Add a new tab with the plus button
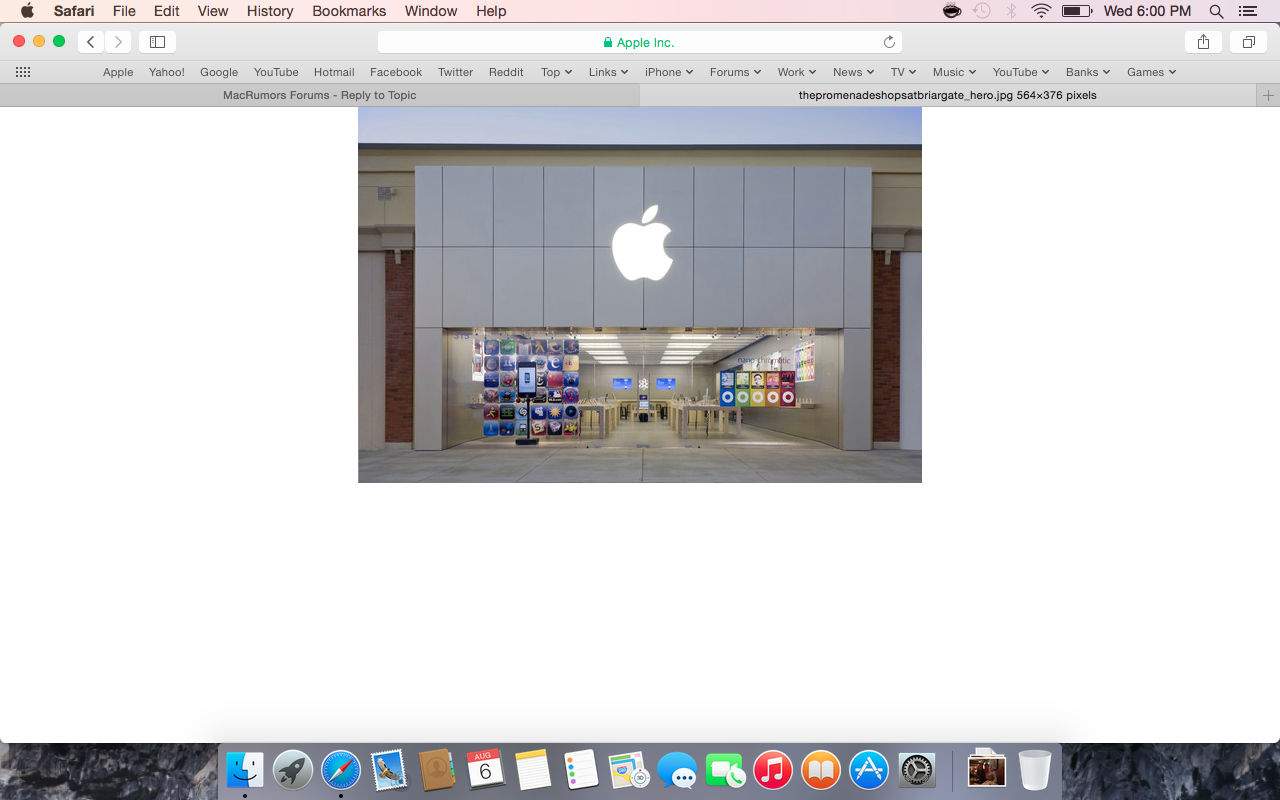The image size is (1280, 800). 1268,95
